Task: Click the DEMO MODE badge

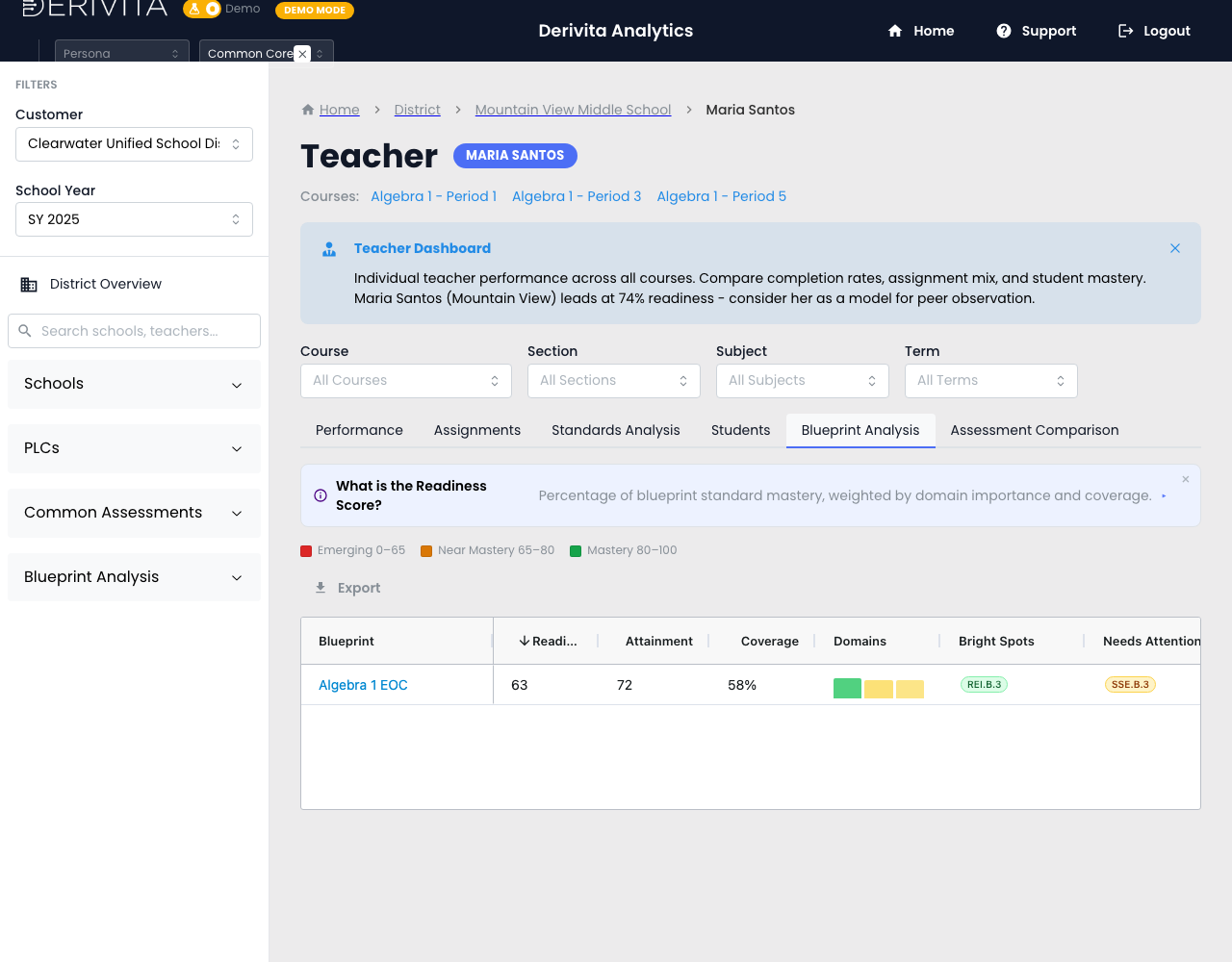Action: click(x=315, y=10)
